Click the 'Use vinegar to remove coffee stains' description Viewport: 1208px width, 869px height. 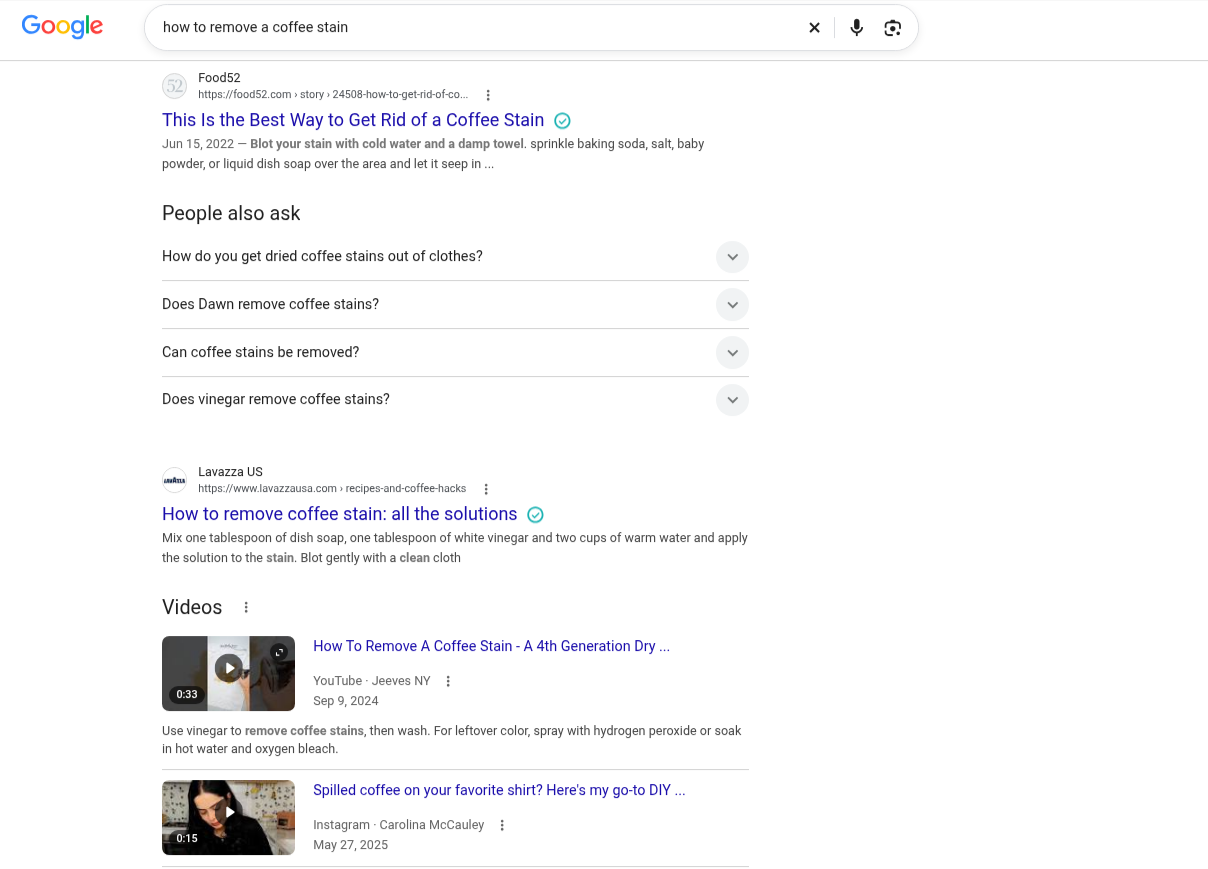(x=452, y=740)
